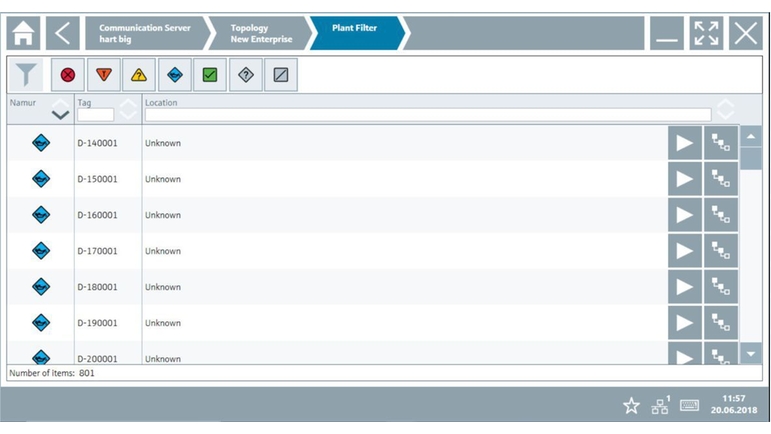The width and height of the screenshot is (771, 434).
Task: Click Namur status icon of D-190001
Action: (41, 323)
